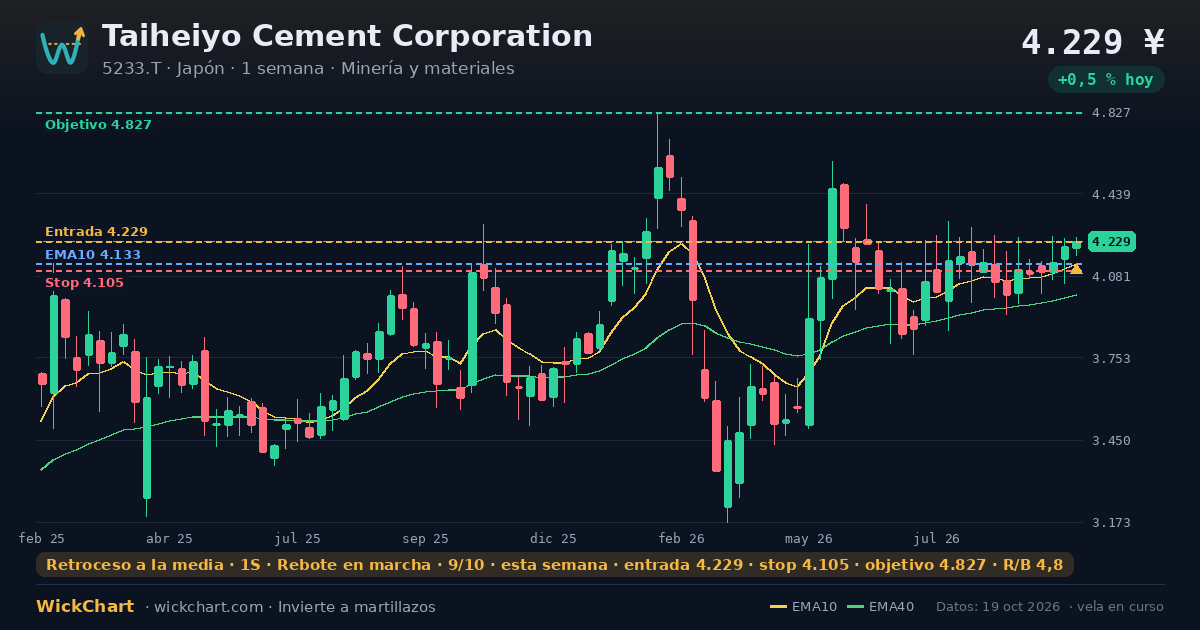Click the 4.827 axis value
This screenshot has width=1200, height=630.
click(1112, 112)
